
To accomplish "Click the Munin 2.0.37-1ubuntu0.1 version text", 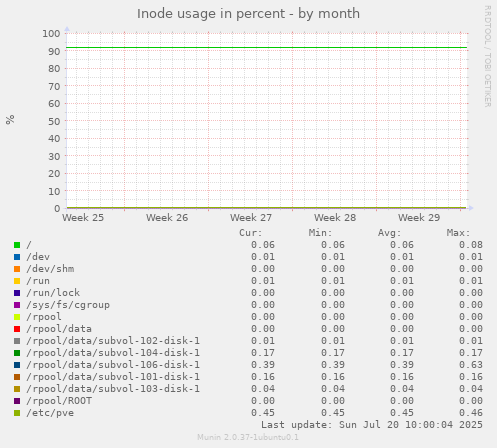I will tap(248, 437).
